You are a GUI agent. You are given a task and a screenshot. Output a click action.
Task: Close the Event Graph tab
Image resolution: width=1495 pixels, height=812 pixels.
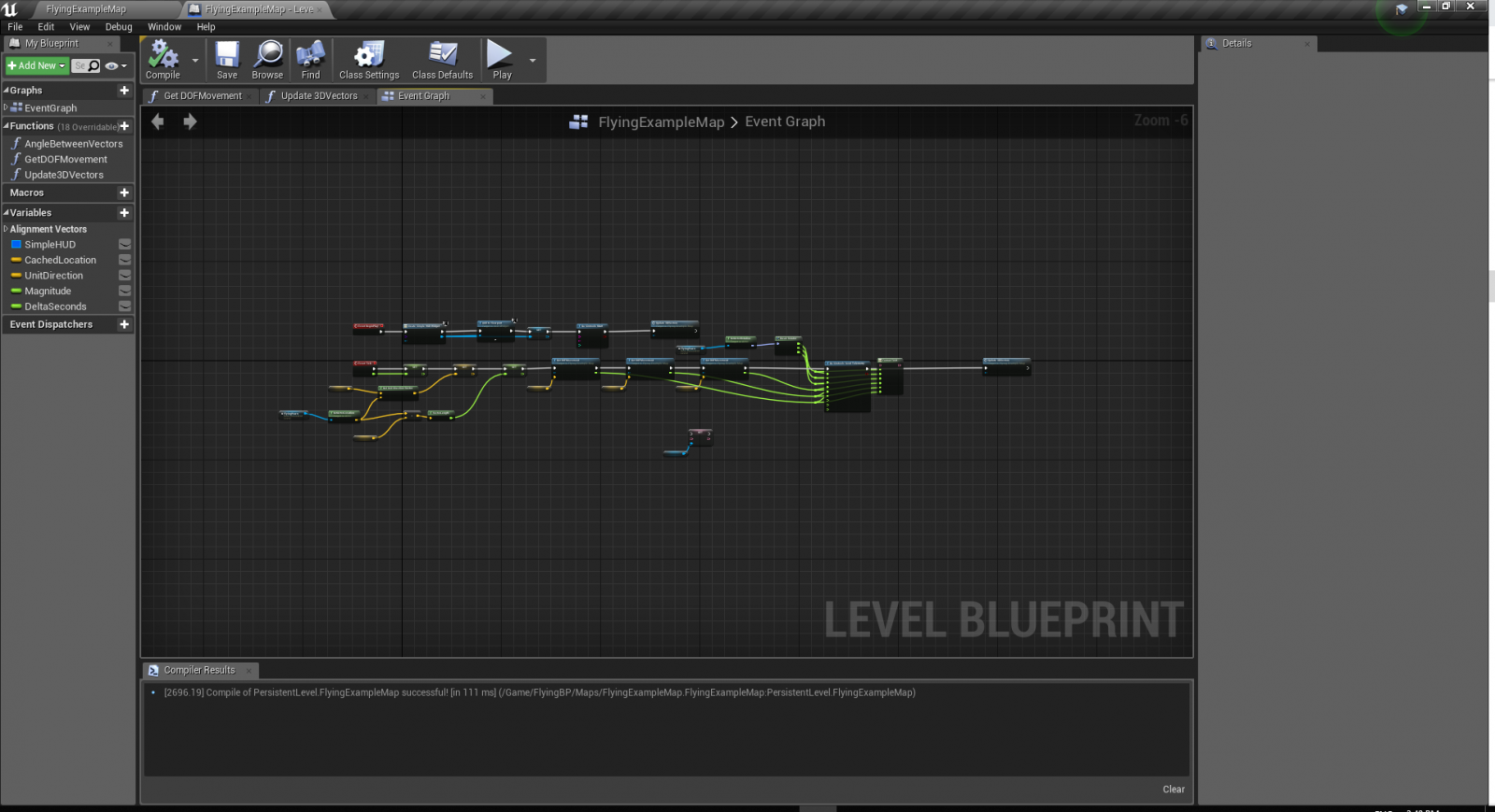coord(482,96)
